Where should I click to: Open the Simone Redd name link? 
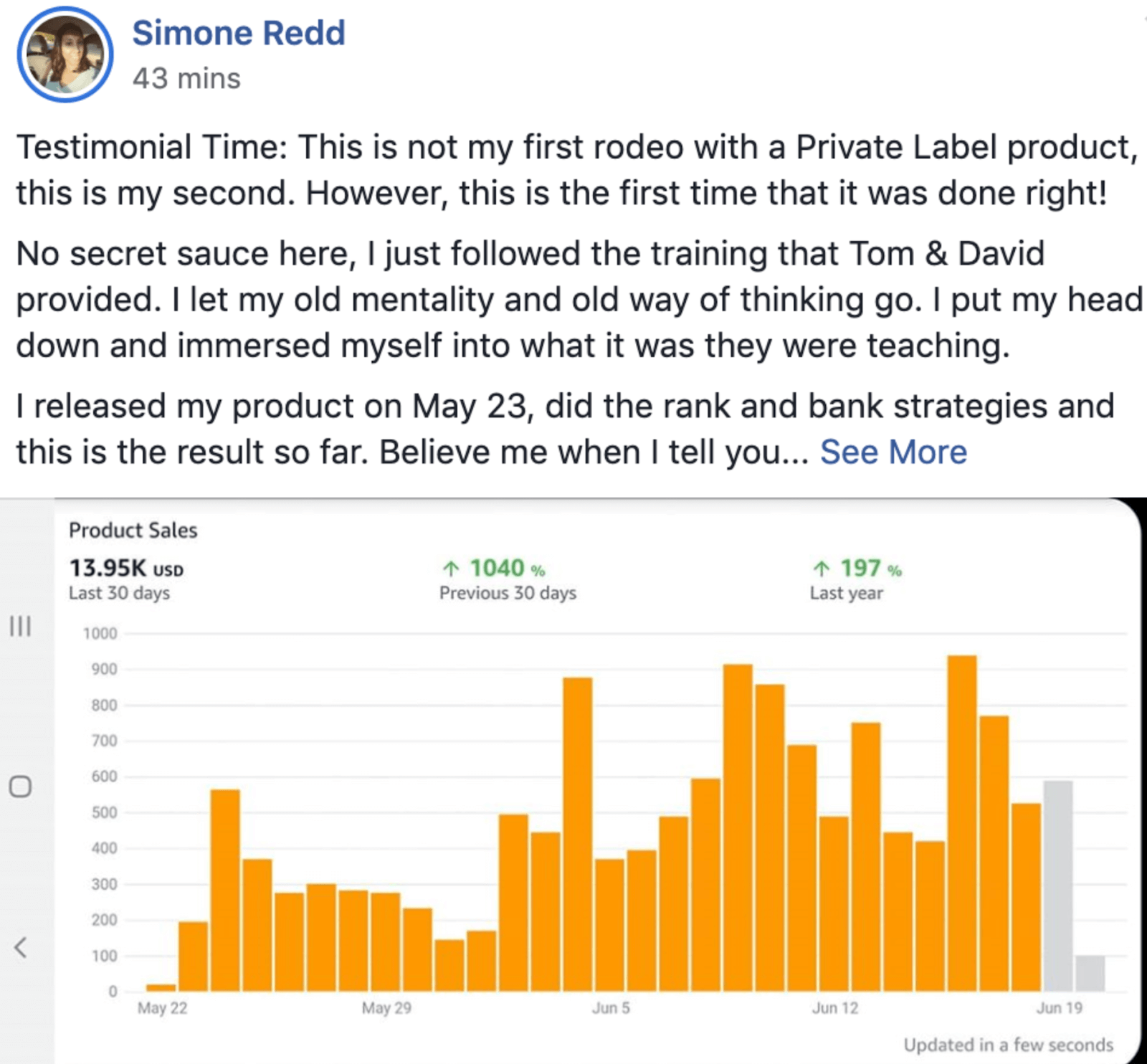[x=239, y=33]
